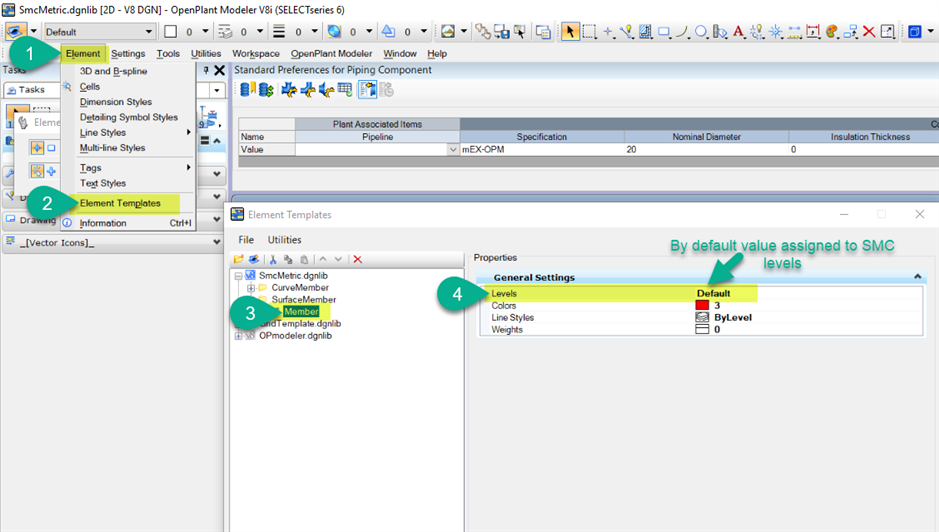
Task: Collapse the SmcMetric.dgnlib tree node
Action: (x=238, y=276)
